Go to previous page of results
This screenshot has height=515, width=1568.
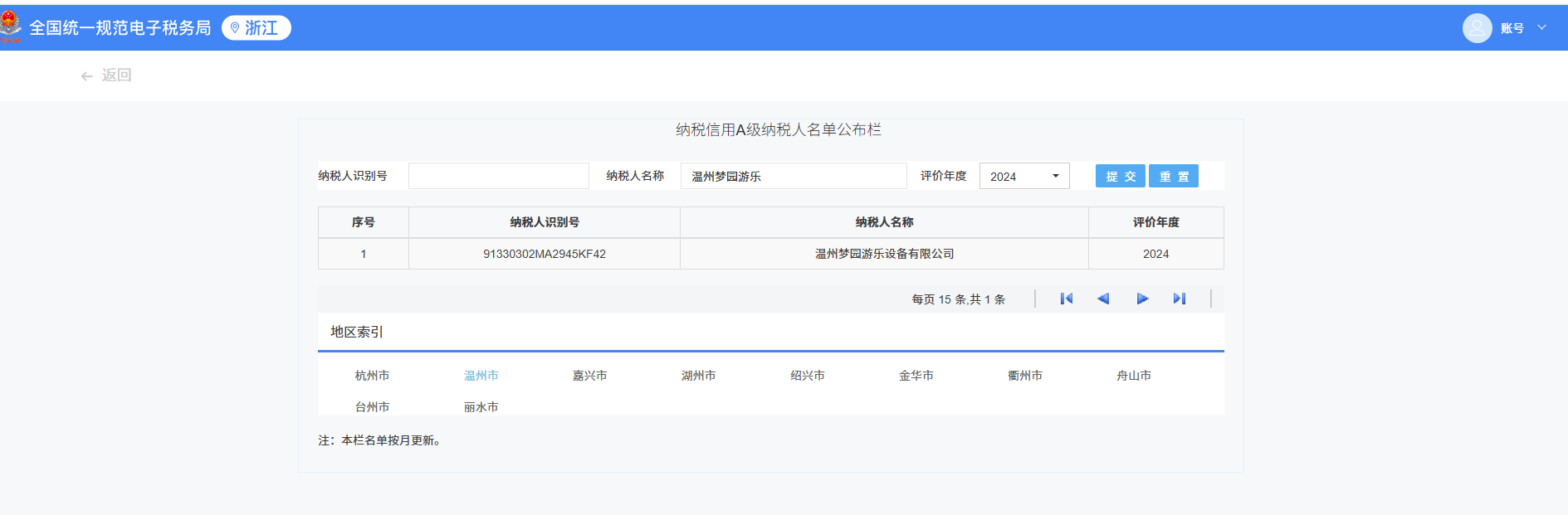click(1103, 299)
